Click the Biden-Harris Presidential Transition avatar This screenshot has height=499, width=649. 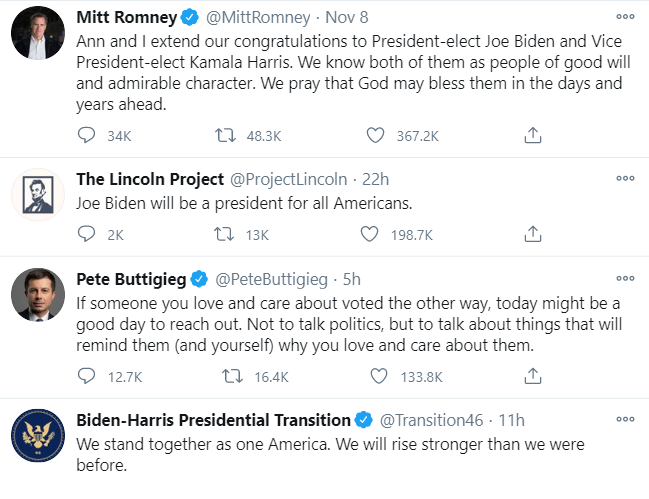point(38,435)
